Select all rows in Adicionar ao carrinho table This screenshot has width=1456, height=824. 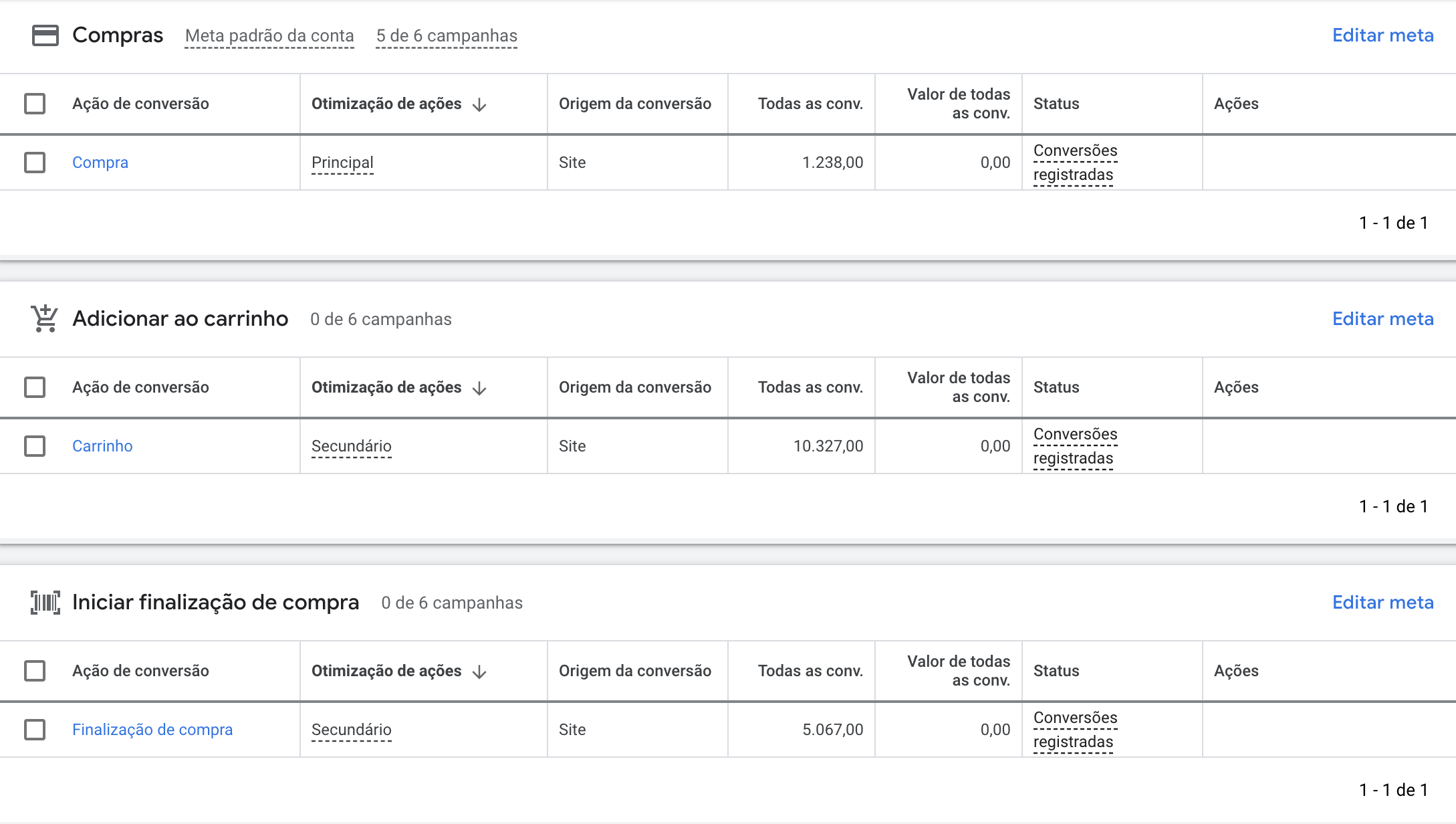(x=35, y=387)
